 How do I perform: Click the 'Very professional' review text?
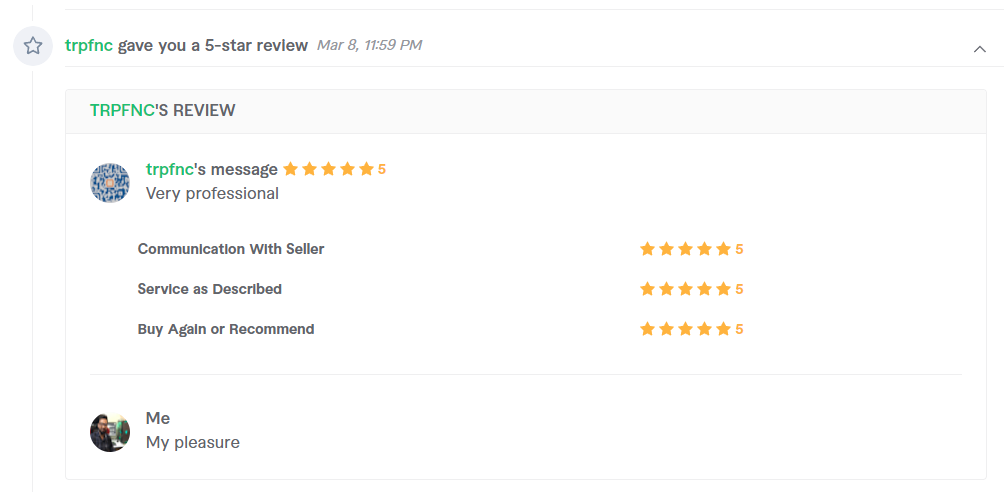coord(212,193)
